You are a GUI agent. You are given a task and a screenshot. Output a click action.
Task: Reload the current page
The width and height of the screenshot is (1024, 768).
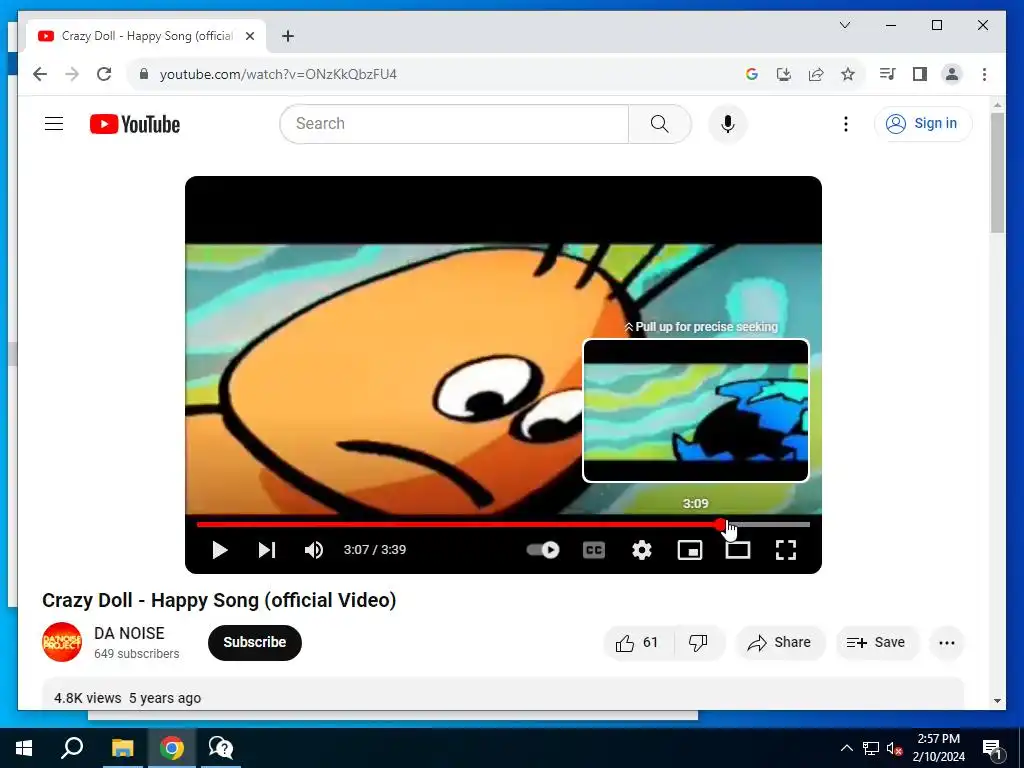pos(104,74)
